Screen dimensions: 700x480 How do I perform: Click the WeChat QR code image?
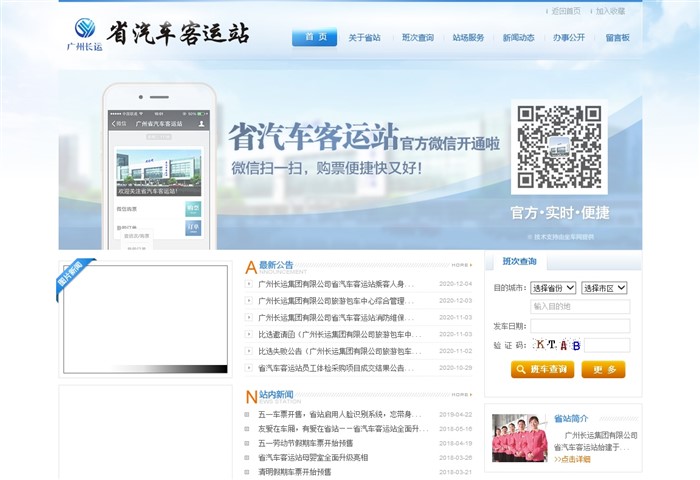point(559,146)
